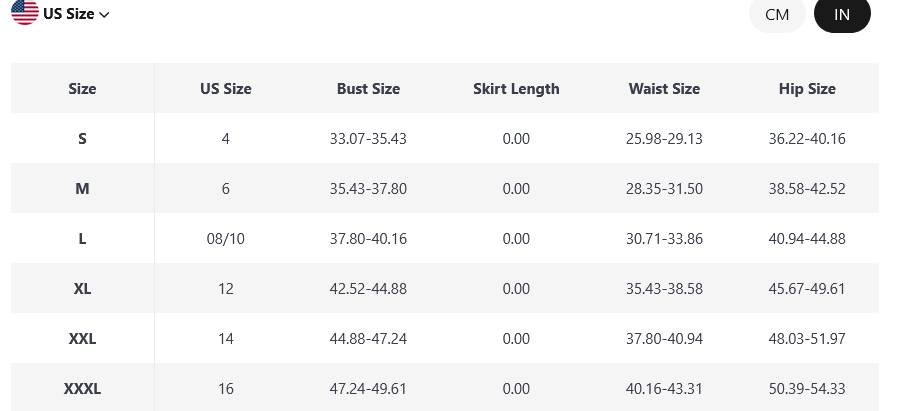Click the Hip Size column header
This screenshot has height=411, width=912.
(807, 89)
